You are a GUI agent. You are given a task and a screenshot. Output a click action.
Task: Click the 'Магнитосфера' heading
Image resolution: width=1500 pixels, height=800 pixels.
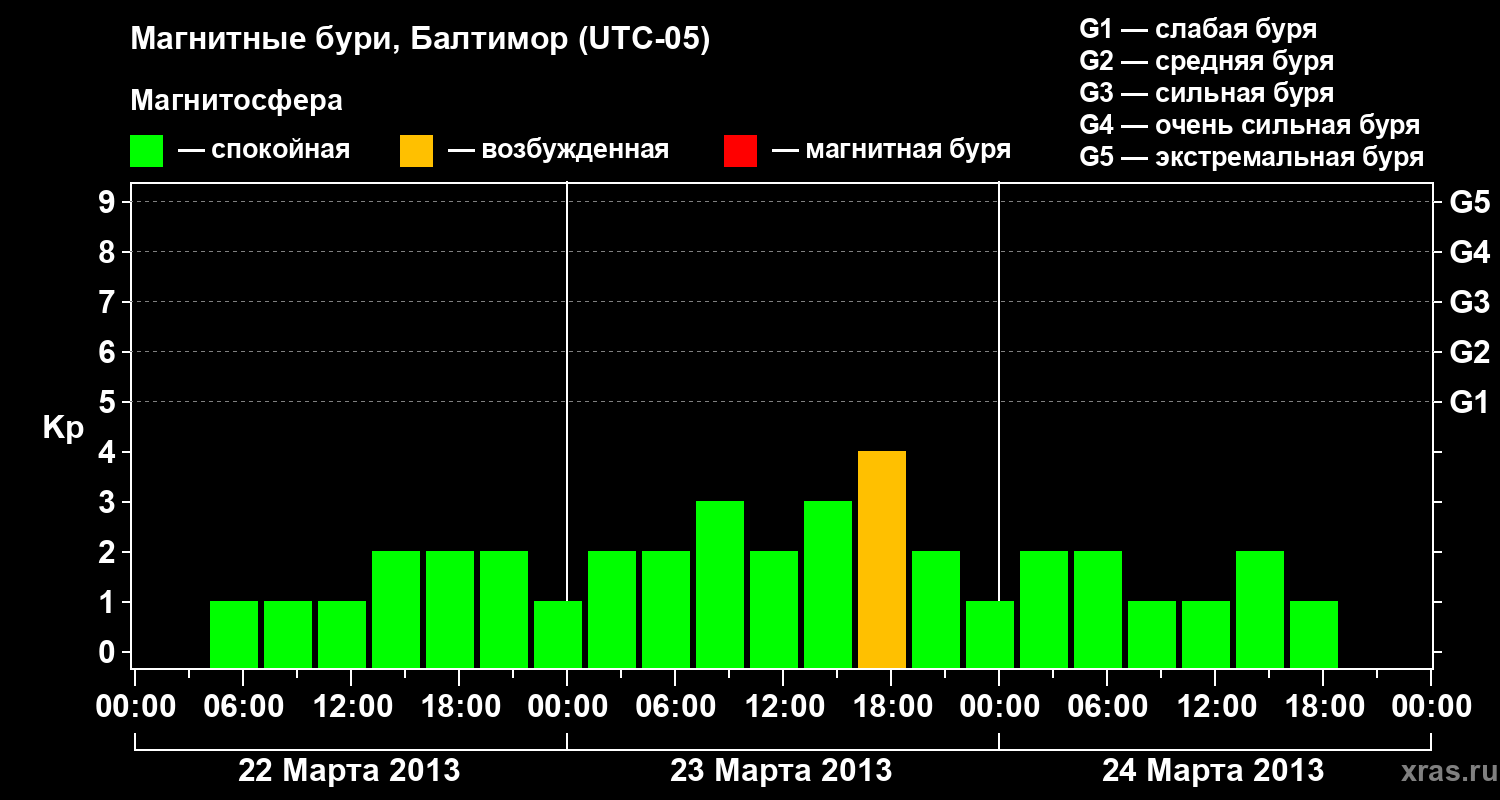[x=237, y=101]
